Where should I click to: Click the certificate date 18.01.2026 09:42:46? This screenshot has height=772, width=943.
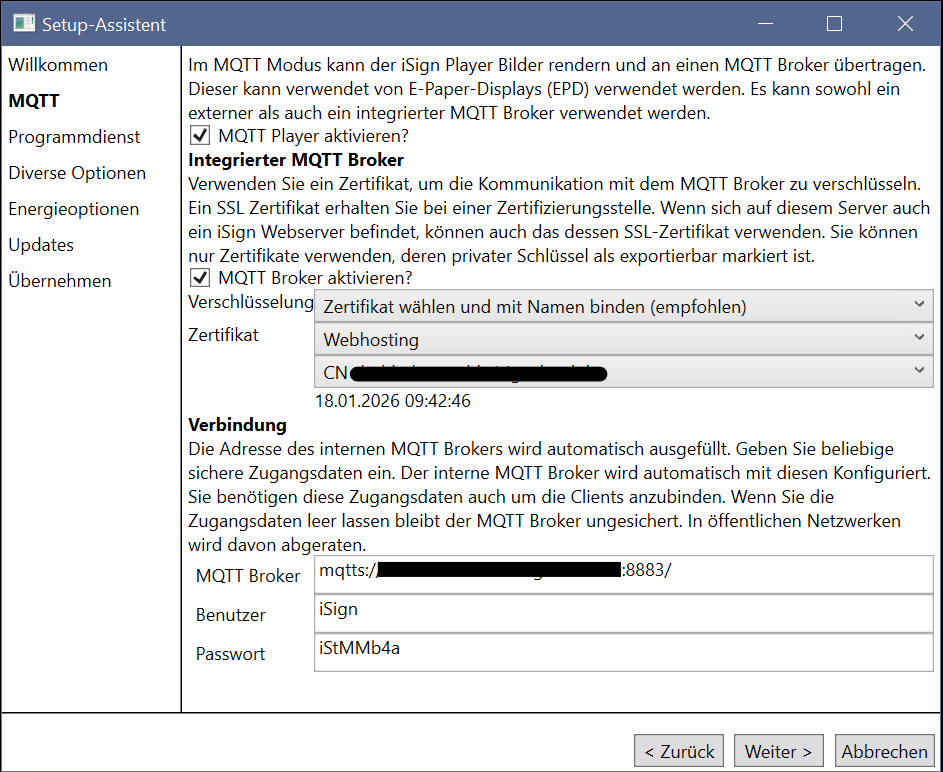click(393, 401)
